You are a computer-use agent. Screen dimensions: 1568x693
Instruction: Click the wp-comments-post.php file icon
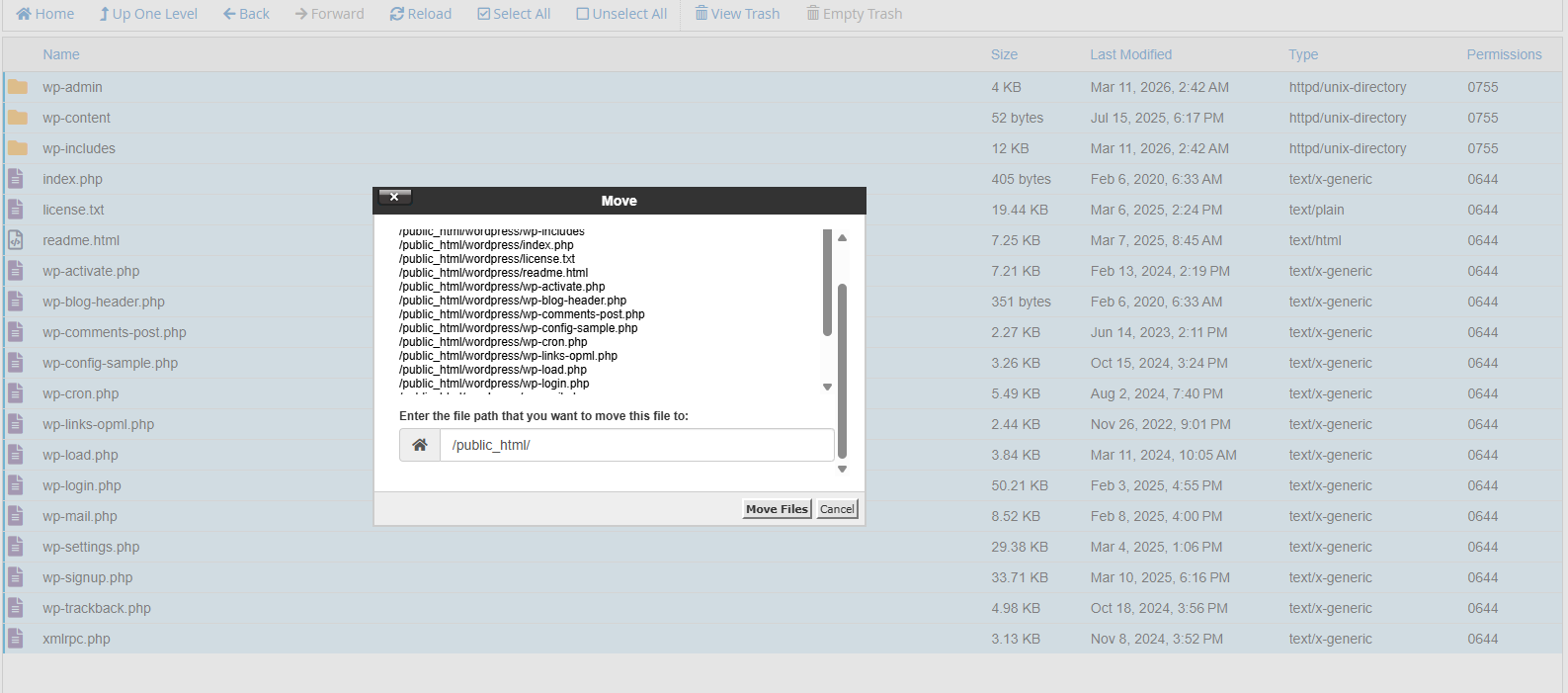click(16, 332)
